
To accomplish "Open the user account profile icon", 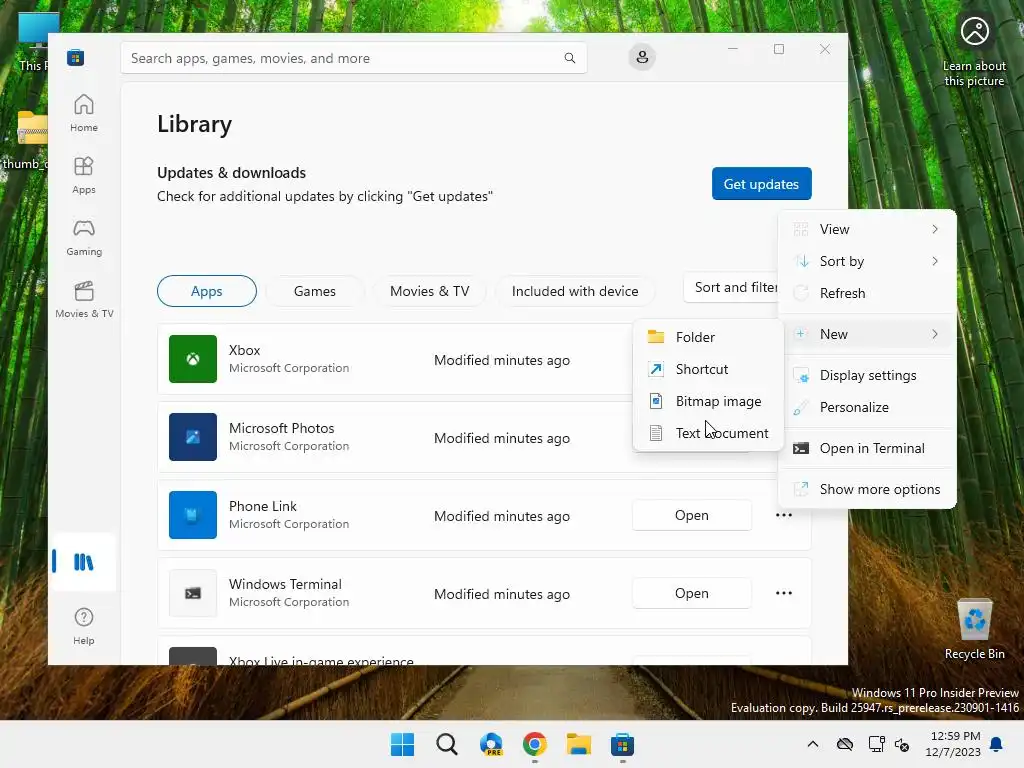I will [x=642, y=57].
